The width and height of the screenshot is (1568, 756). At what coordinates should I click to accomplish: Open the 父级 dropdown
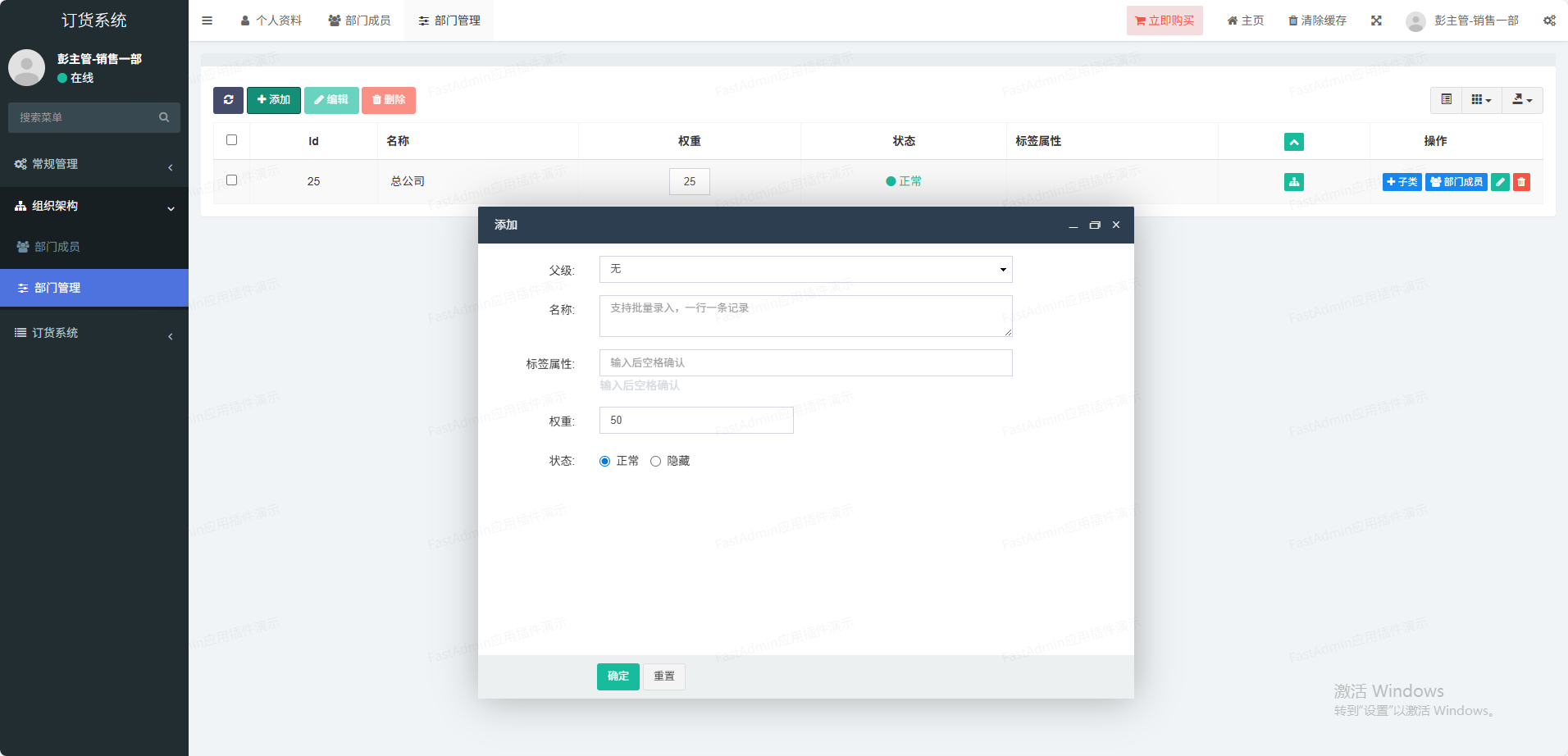pyautogui.click(x=805, y=270)
